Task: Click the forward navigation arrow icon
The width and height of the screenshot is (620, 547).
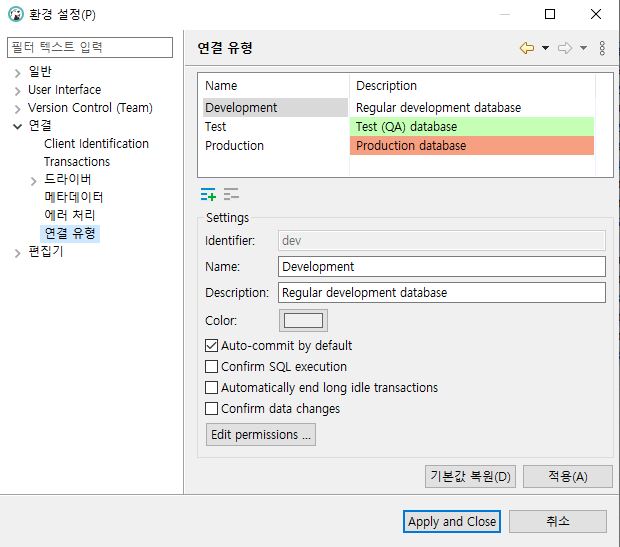Action: pos(565,48)
